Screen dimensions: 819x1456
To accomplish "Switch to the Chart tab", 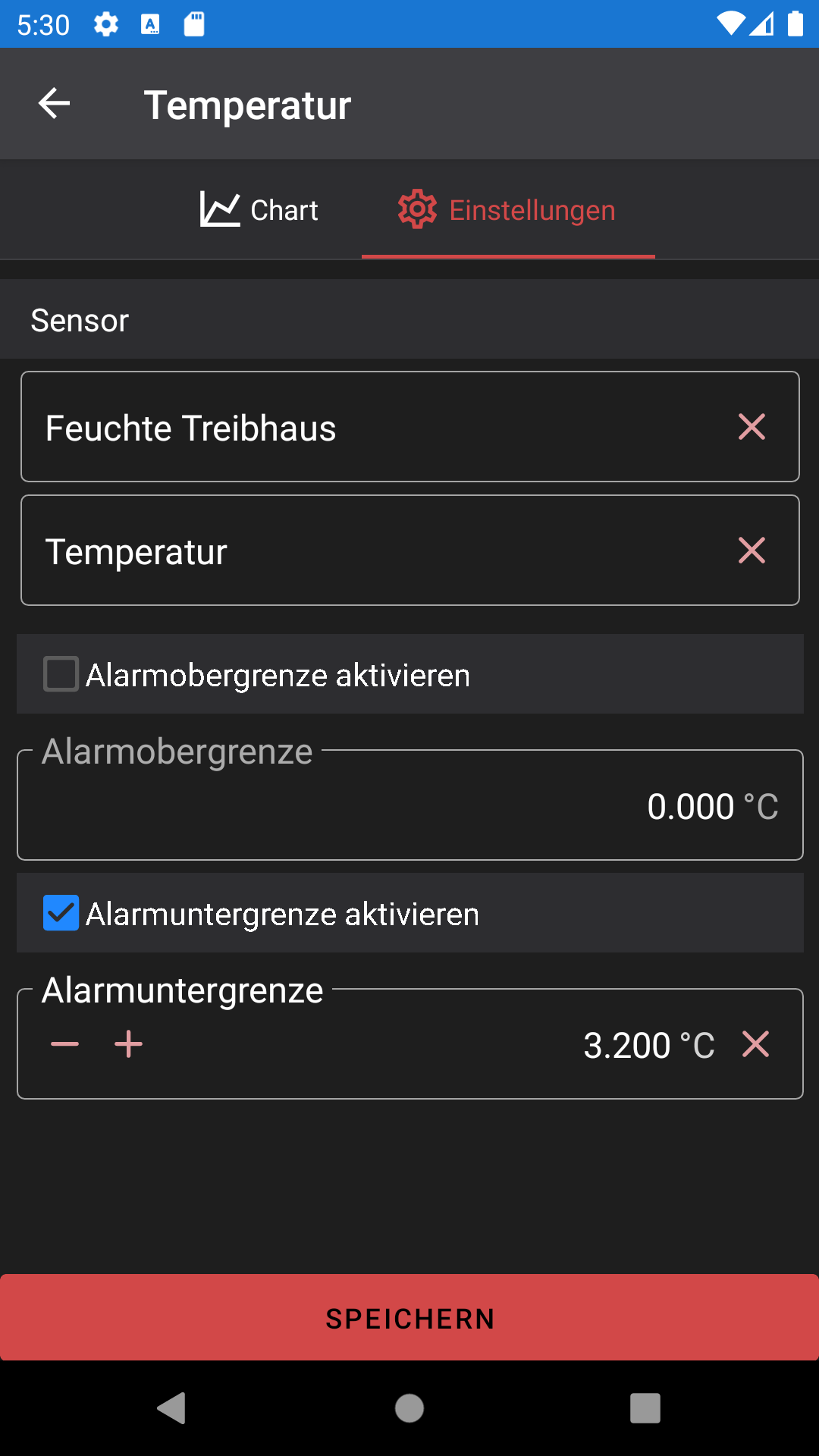I will point(259,210).
